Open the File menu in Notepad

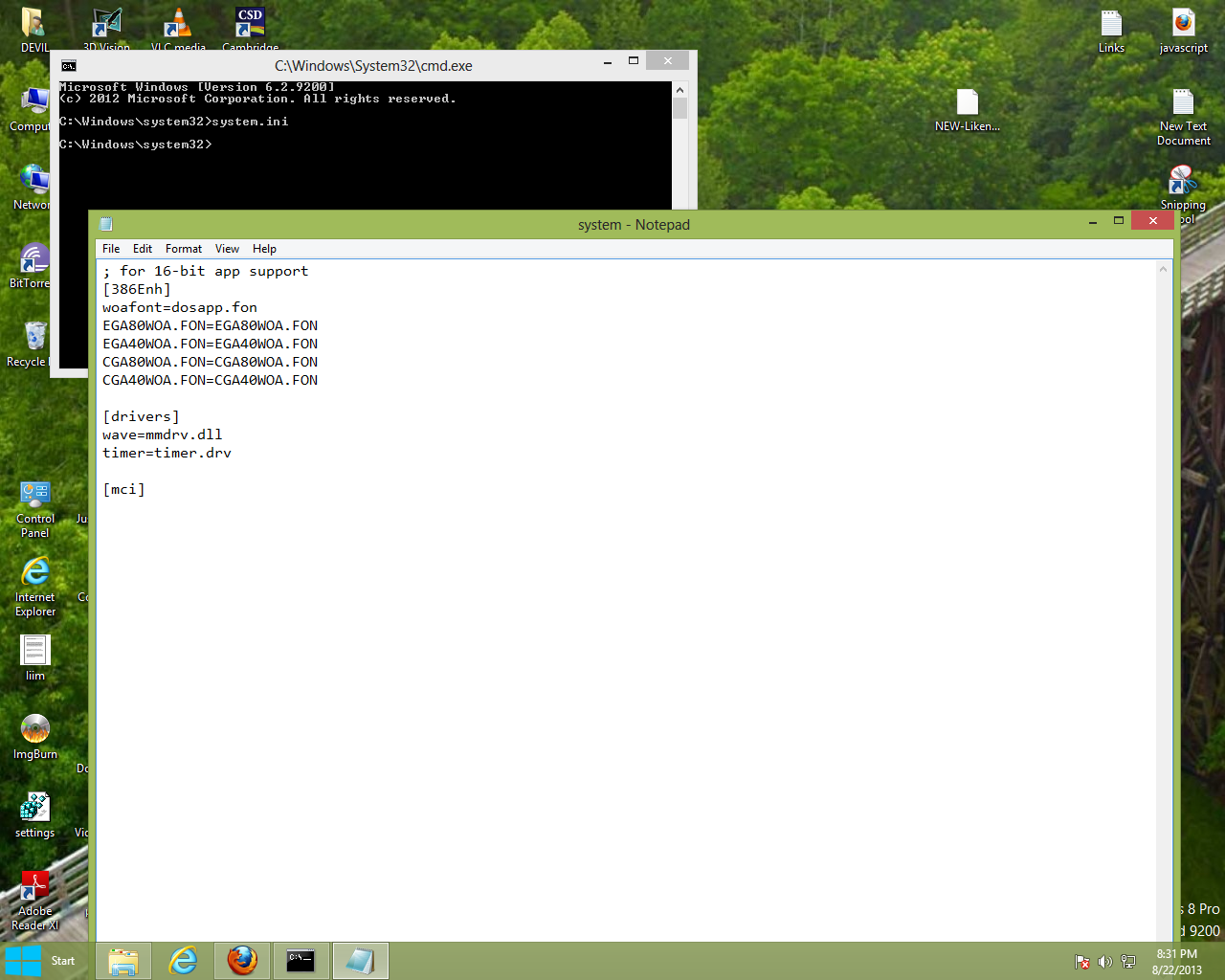pyautogui.click(x=111, y=249)
